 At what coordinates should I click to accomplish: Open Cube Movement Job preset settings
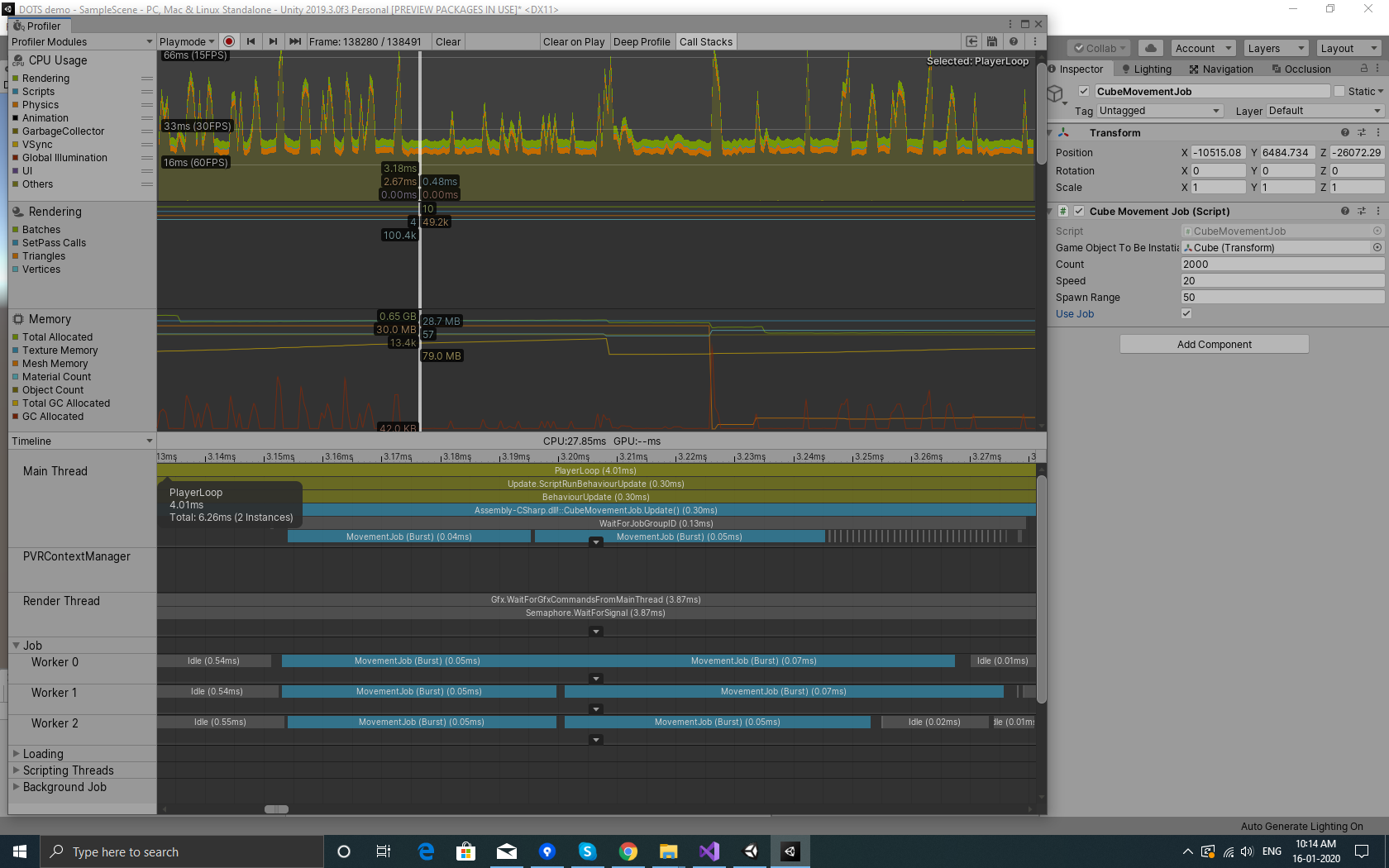(x=1362, y=211)
